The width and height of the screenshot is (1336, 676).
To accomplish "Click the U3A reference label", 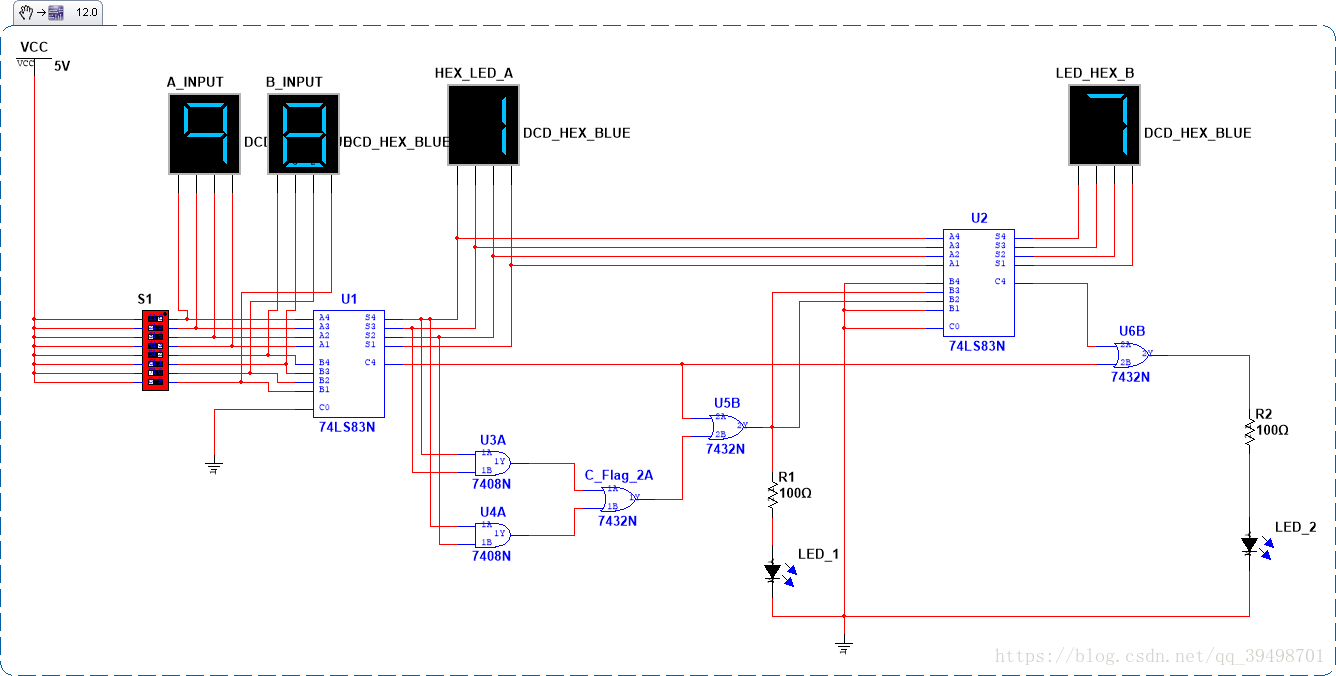I will (x=493, y=439).
